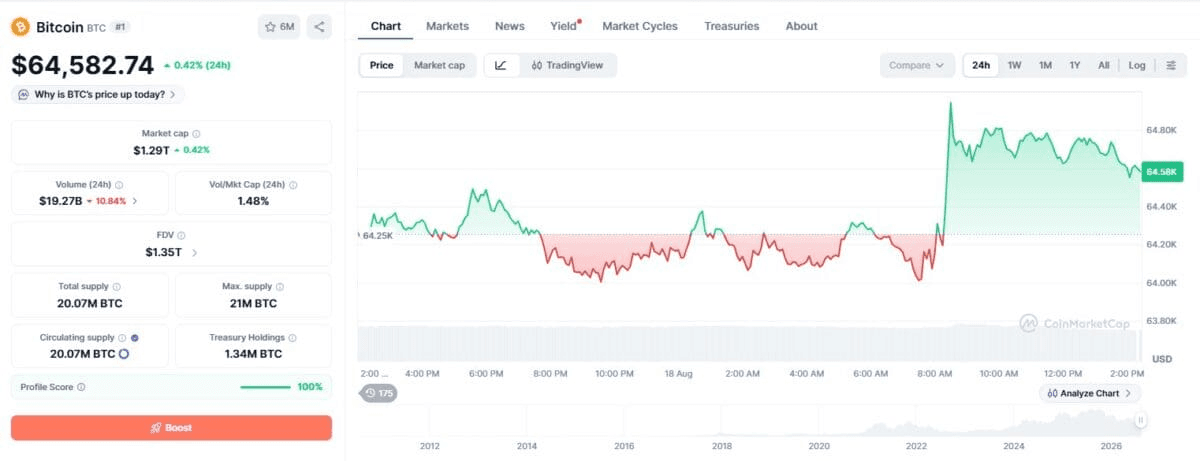Click the green 64.58K price label

click(1162, 172)
